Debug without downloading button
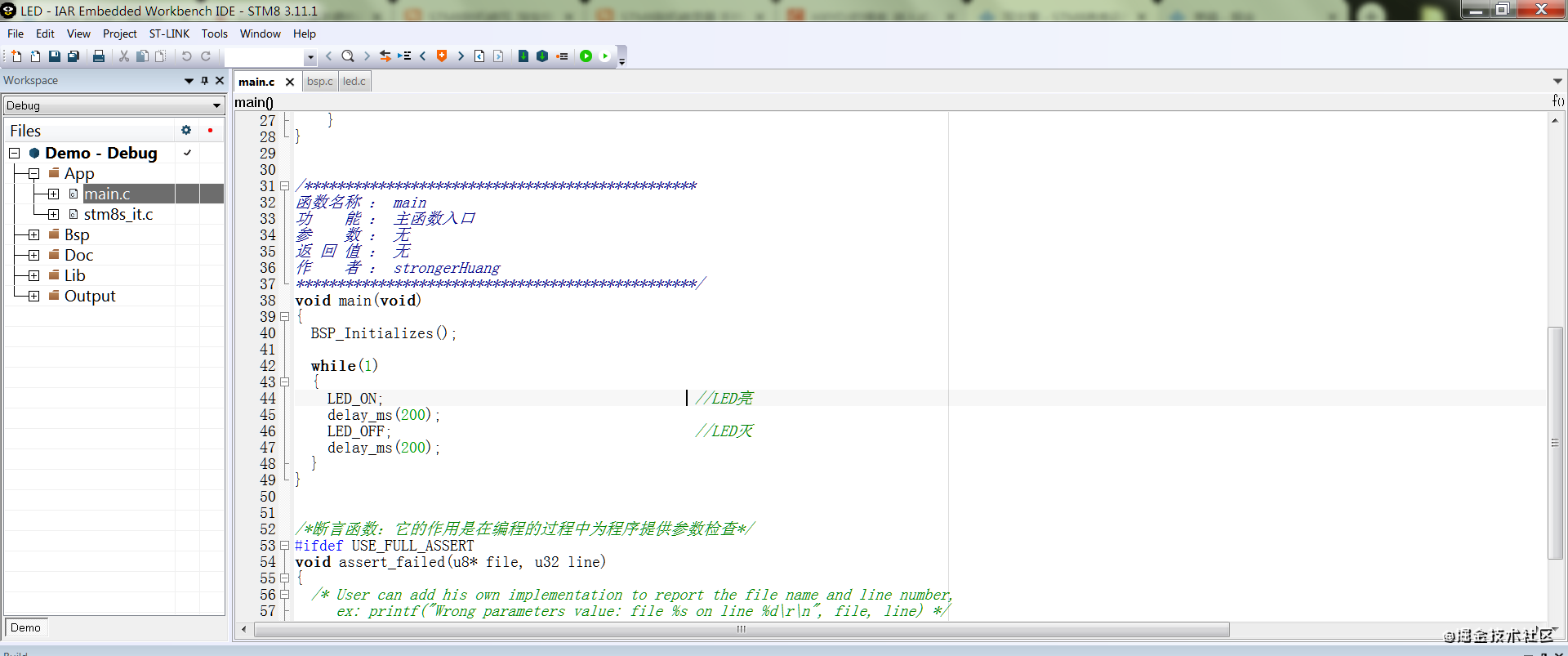 605,56
